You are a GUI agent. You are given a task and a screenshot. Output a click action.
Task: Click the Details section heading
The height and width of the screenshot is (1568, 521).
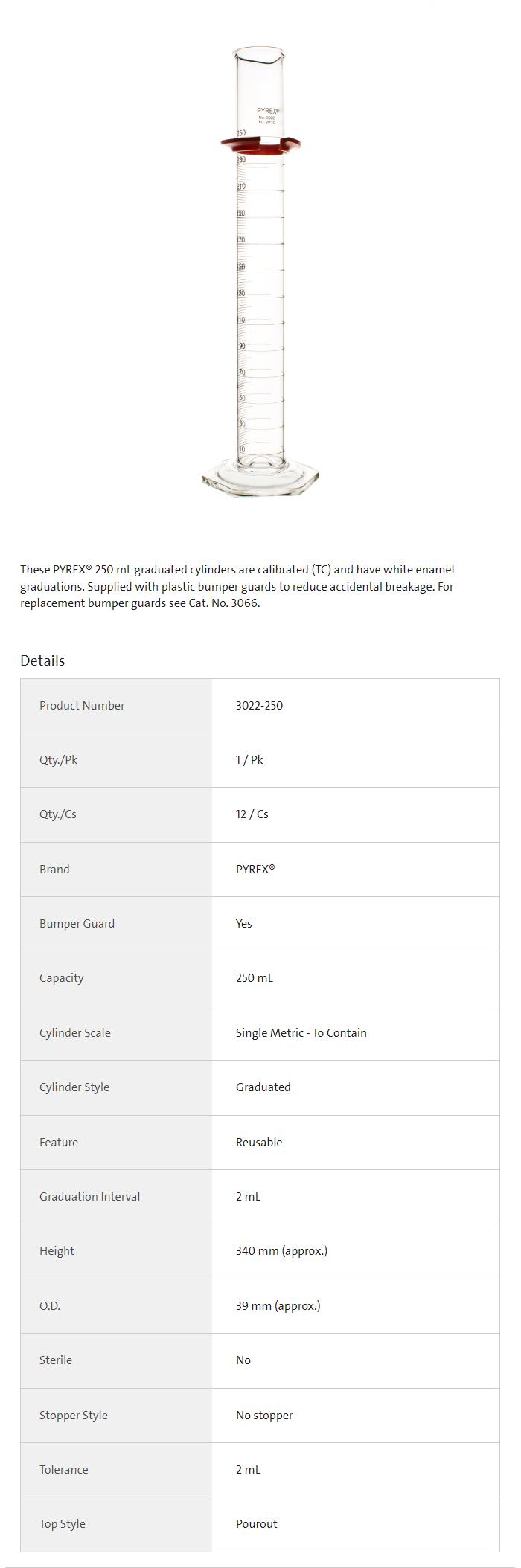(42, 661)
